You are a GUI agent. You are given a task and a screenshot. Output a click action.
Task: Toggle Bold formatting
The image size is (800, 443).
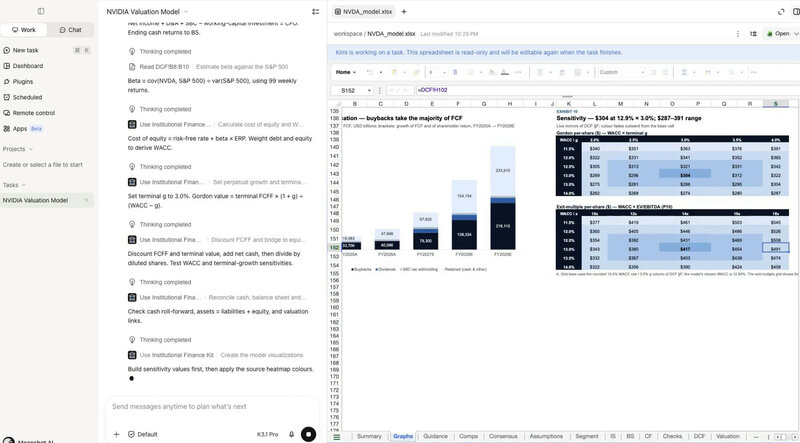(x=455, y=72)
